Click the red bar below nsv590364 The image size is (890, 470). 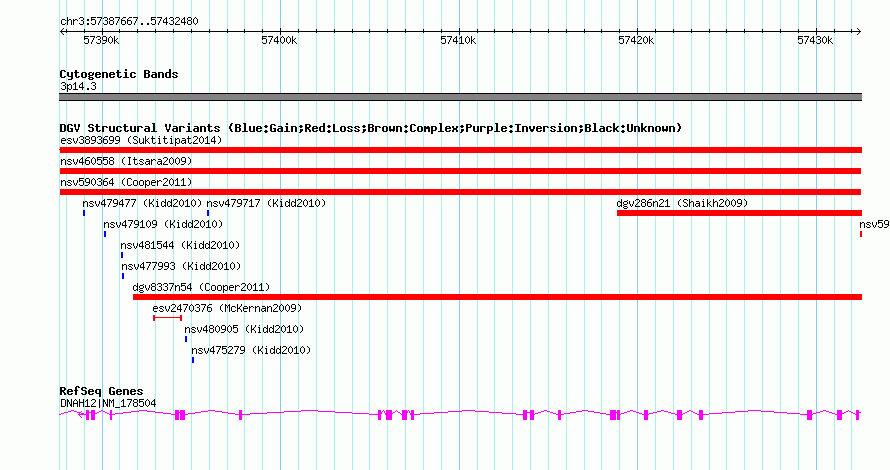click(x=460, y=192)
